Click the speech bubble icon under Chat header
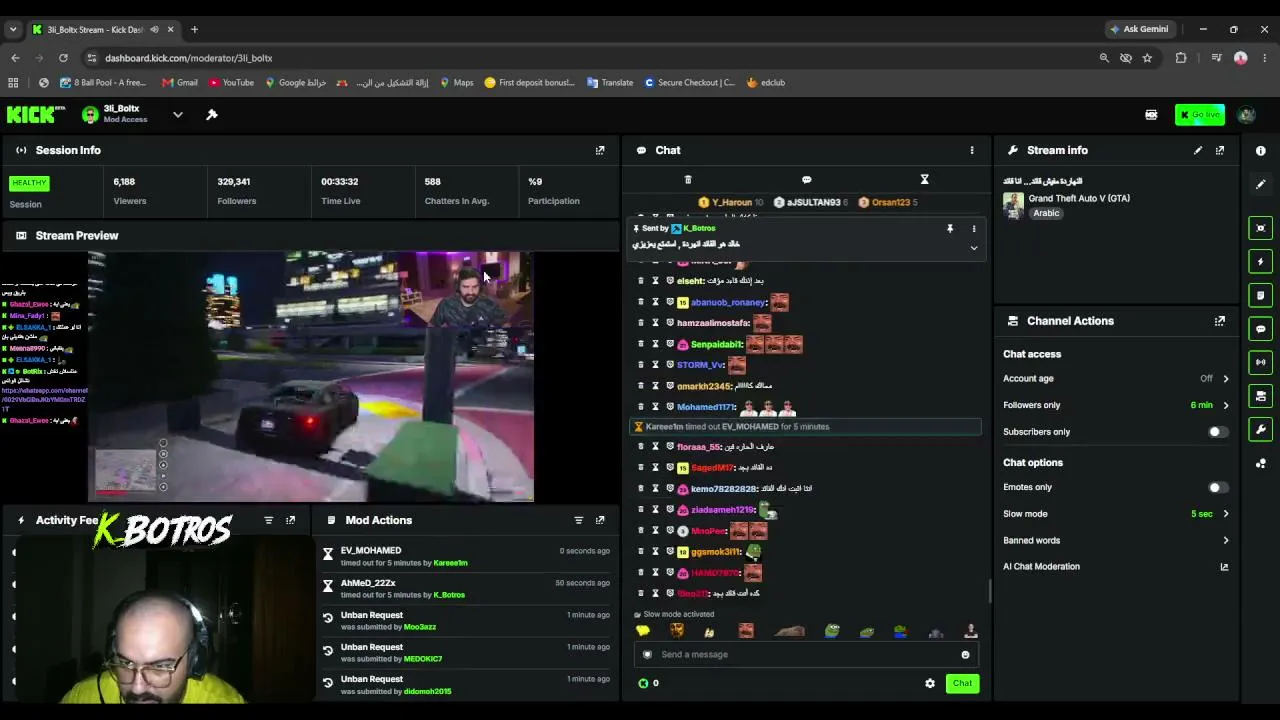 807,180
